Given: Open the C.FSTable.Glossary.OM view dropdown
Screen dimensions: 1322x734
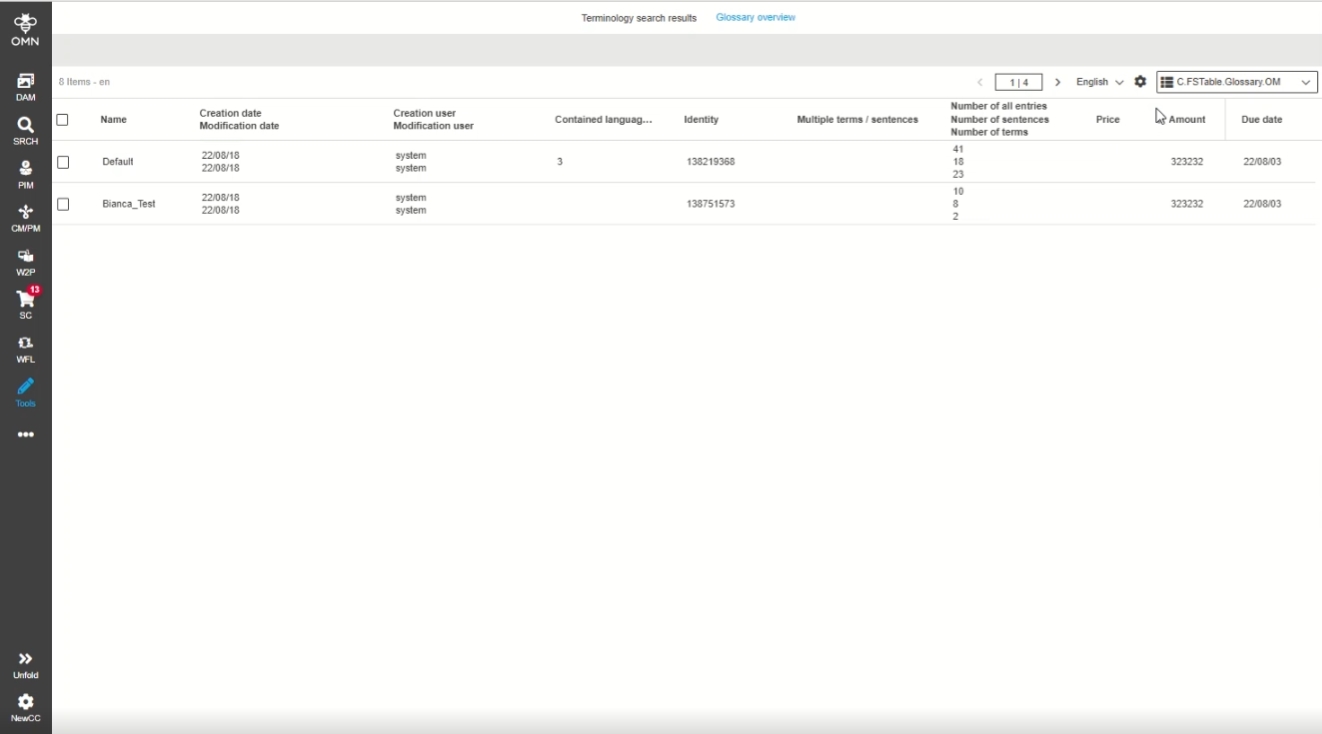Looking at the screenshot, I should pyautogui.click(x=1237, y=82).
